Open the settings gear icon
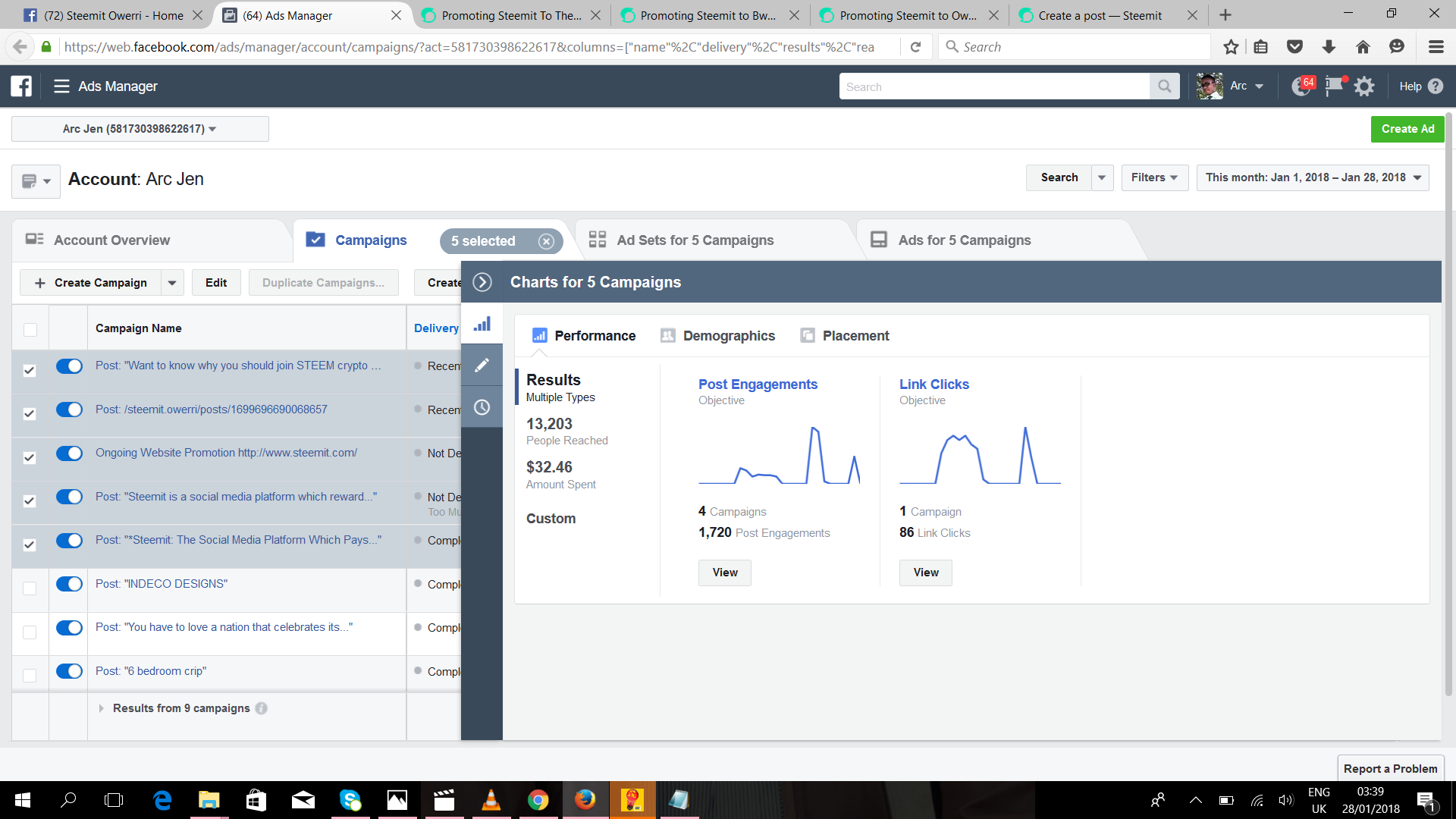 pyautogui.click(x=1364, y=86)
